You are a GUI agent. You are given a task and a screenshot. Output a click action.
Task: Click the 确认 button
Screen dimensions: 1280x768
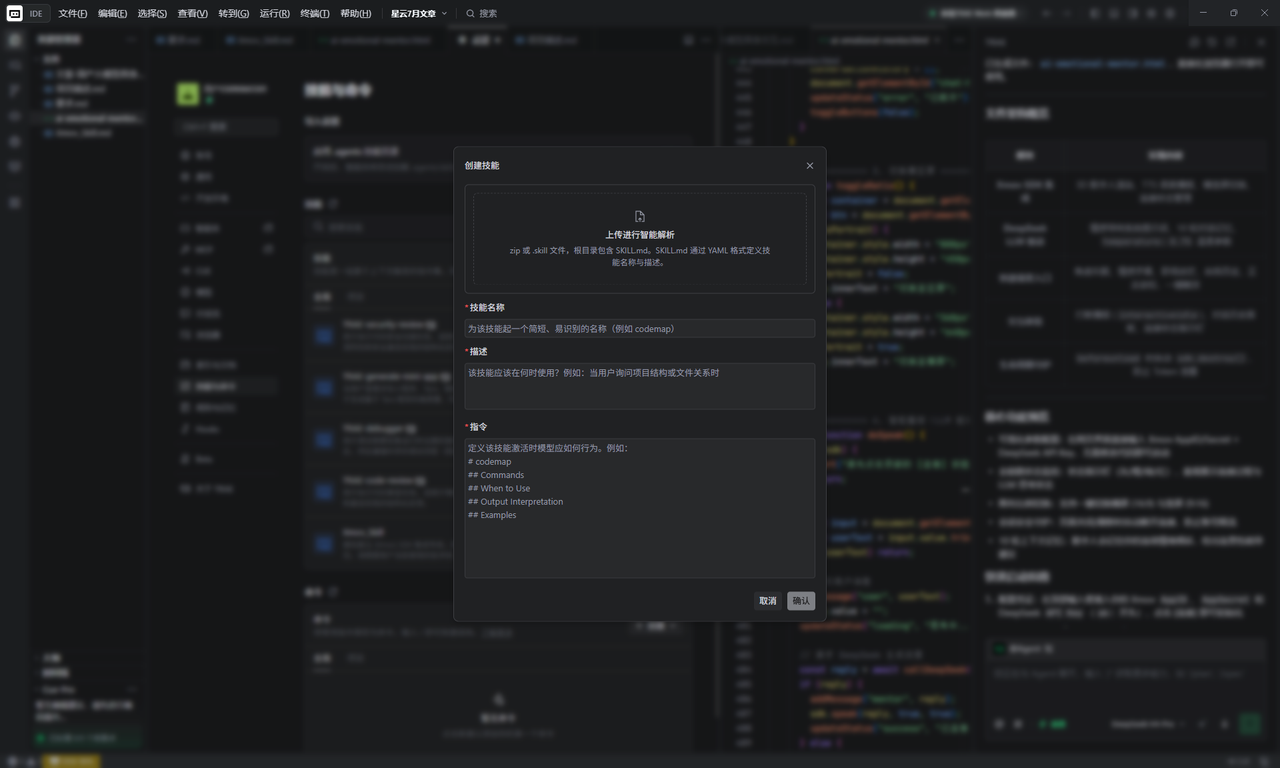(x=801, y=601)
